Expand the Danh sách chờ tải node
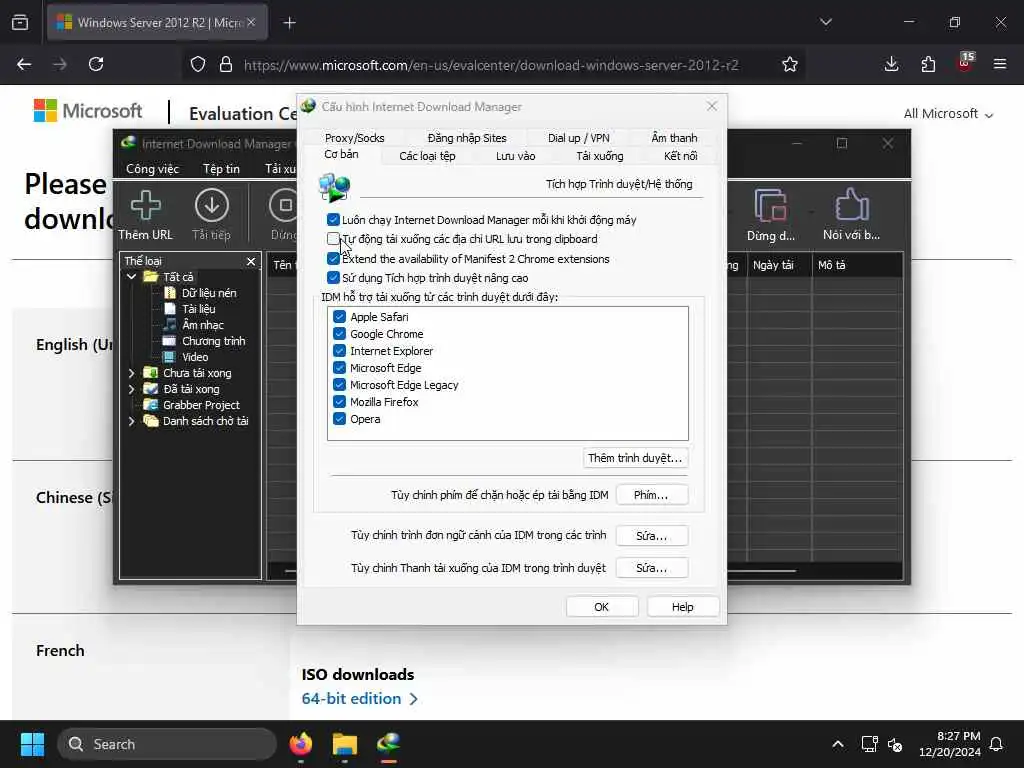The height and width of the screenshot is (768, 1024). pyautogui.click(x=131, y=421)
